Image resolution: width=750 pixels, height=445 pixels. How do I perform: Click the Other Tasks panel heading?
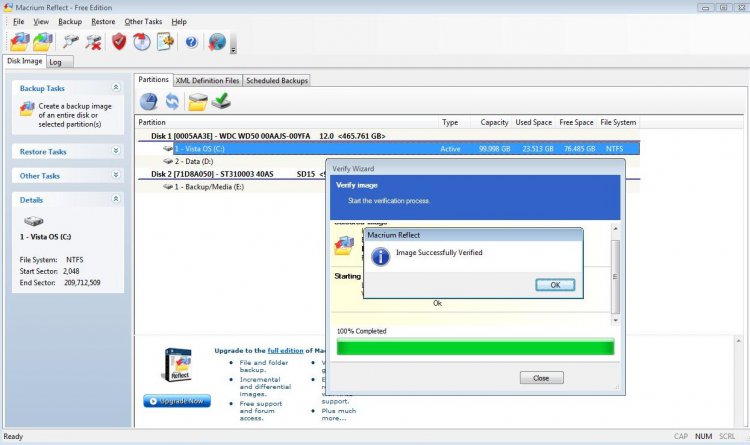point(40,176)
